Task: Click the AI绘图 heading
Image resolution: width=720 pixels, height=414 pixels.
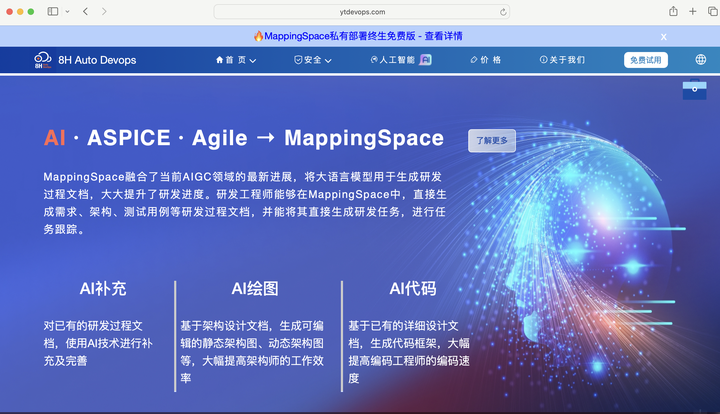Action: [255, 289]
